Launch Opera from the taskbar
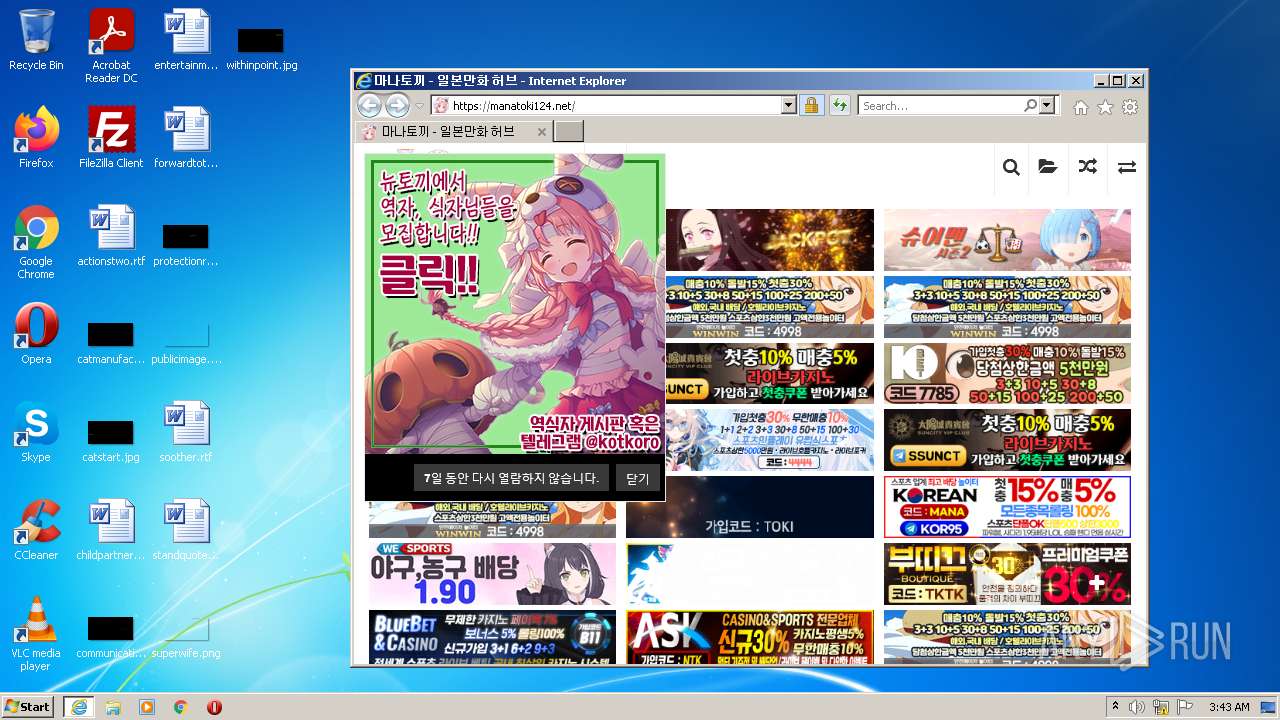 [x=214, y=707]
